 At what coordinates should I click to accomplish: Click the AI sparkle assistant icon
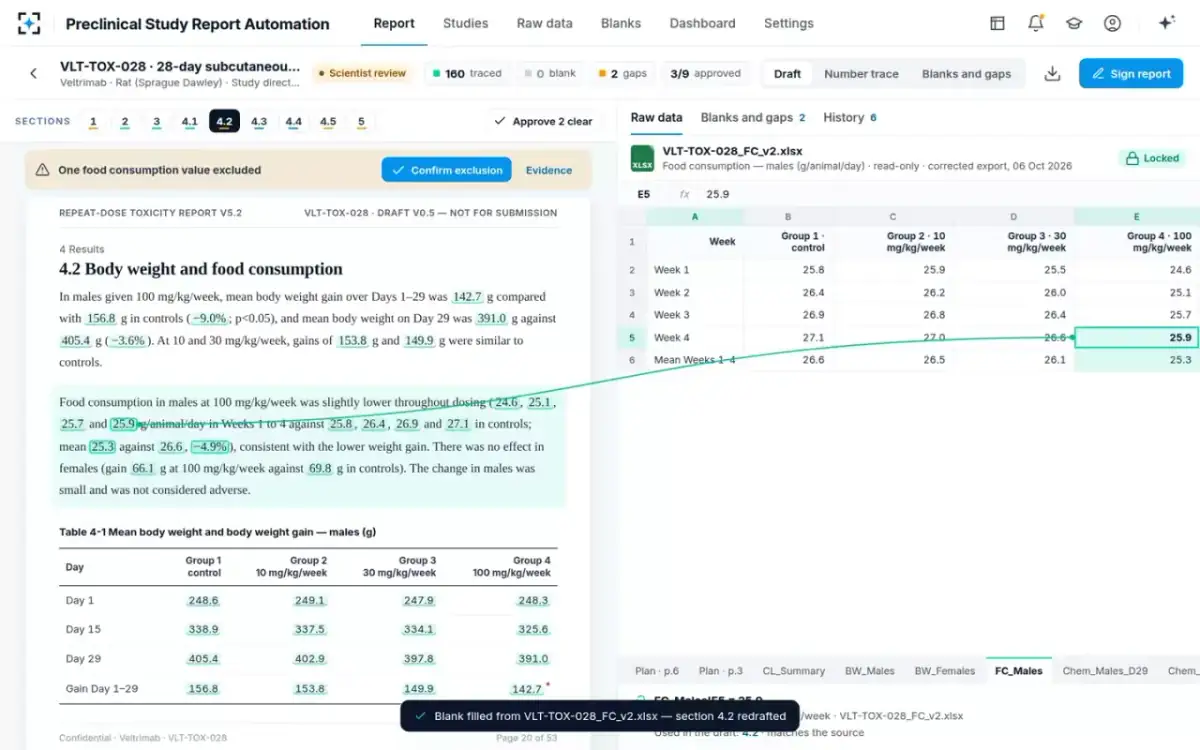pos(1166,23)
